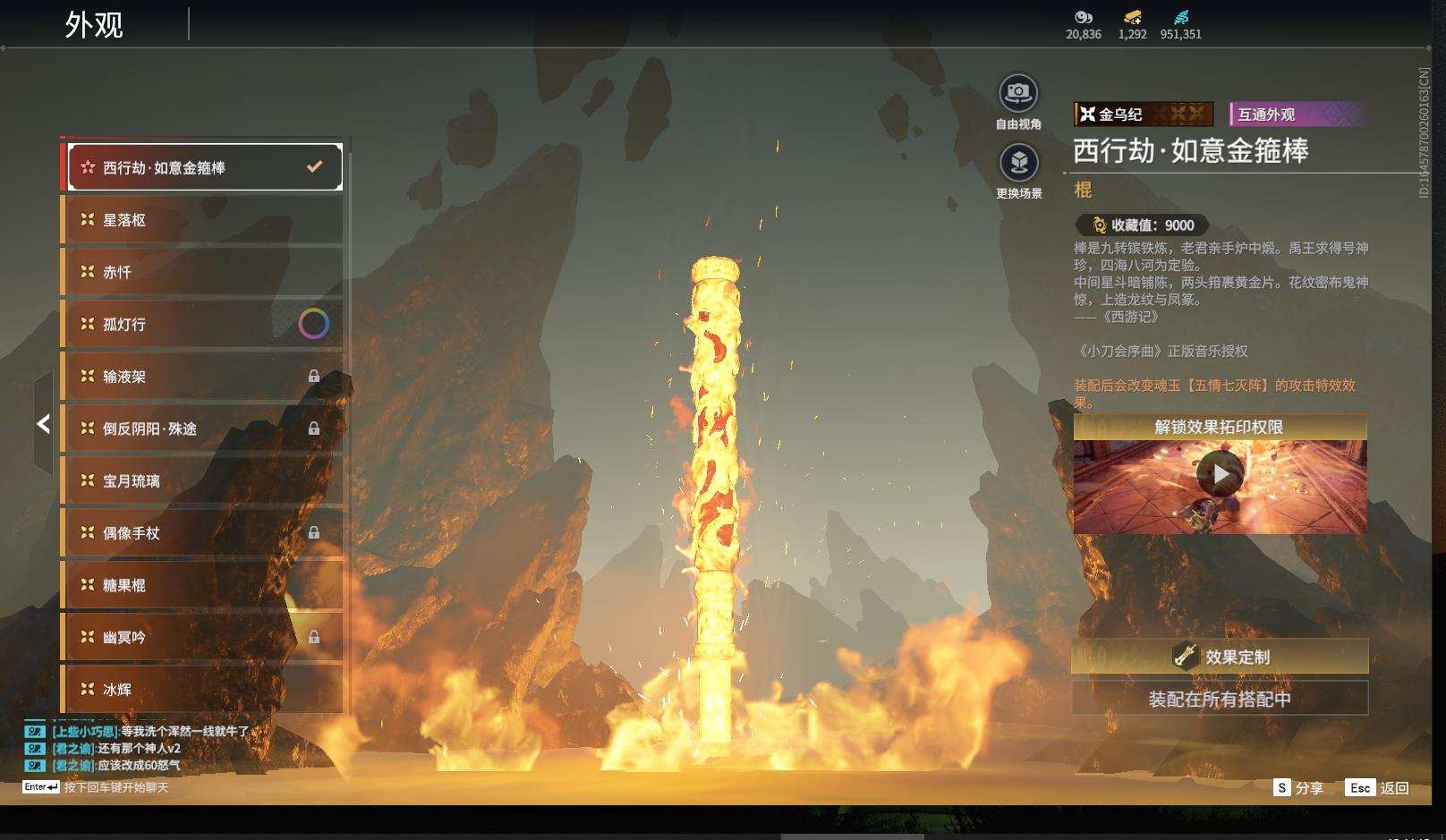
Task: Select the 宝月琉璃 staff skin
Action: (x=201, y=480)
